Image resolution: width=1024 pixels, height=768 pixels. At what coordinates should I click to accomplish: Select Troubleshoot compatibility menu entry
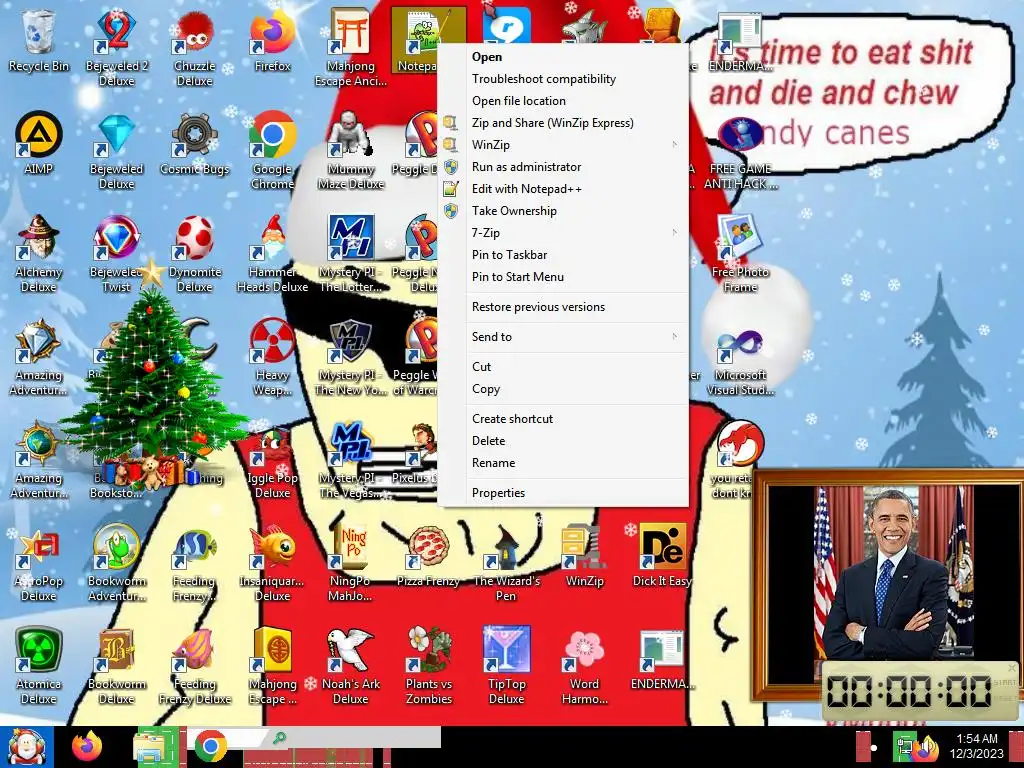point(563,79)
